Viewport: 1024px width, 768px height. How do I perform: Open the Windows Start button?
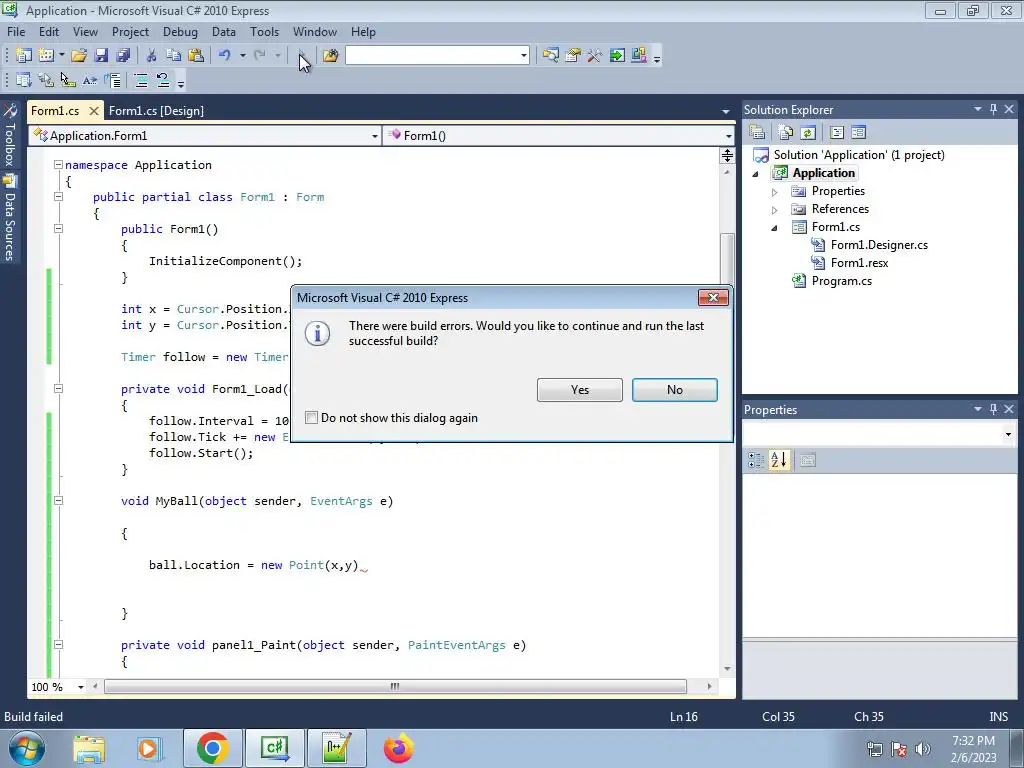pyautogui.click(x=27, y=748)
